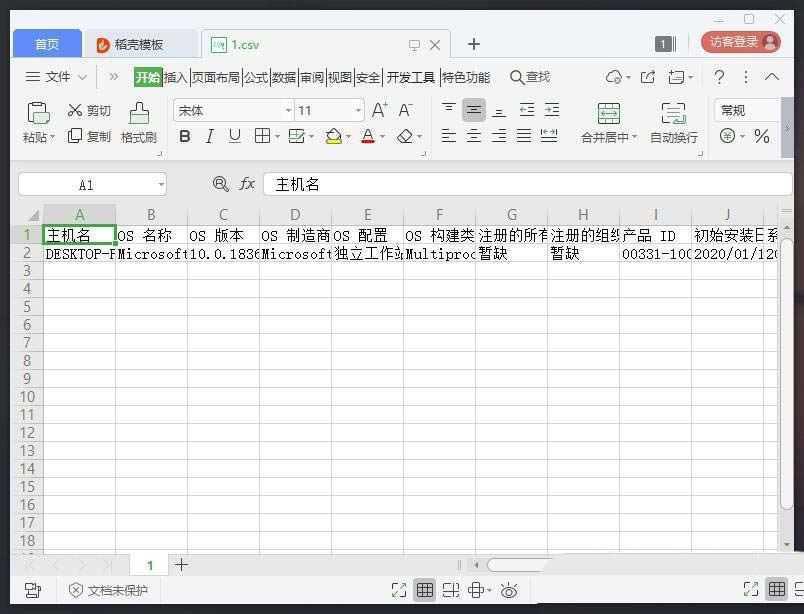Switch to the 1.csv document tab
This screenshot has height=614, width=804.
tap(246, 44)
